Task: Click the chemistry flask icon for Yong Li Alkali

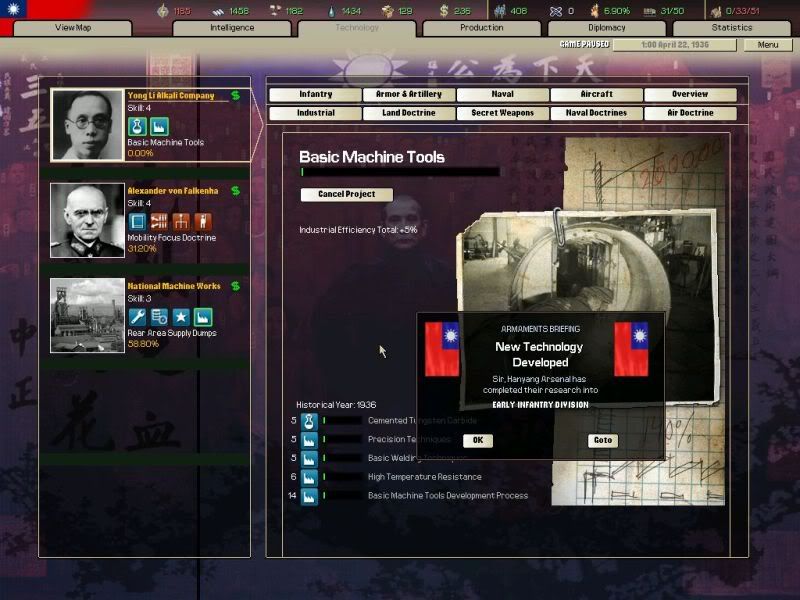Action: pos(137,126)
